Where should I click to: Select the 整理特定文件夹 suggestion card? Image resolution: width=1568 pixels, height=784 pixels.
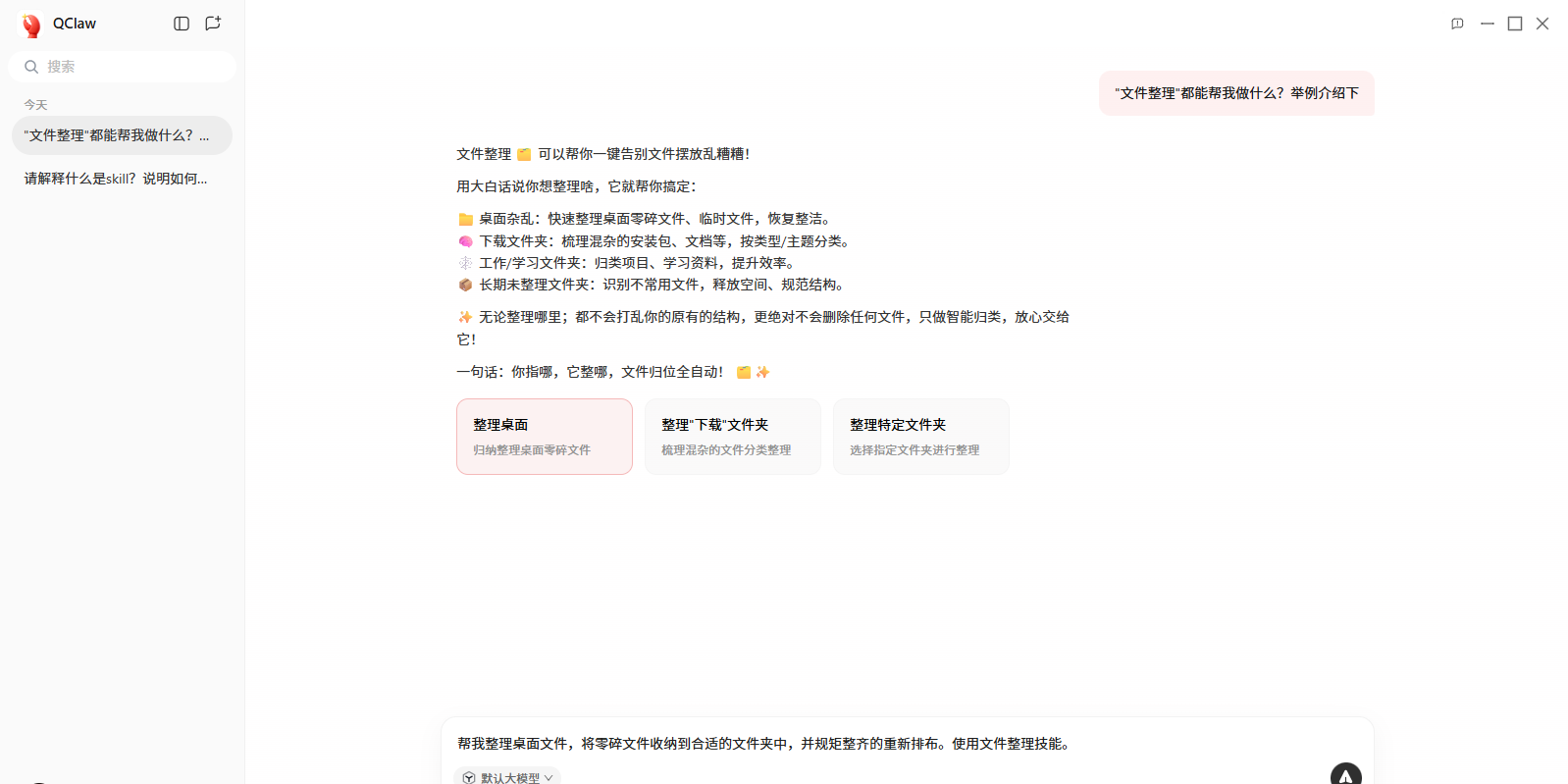pyautogui.click(x=921, y=437)
